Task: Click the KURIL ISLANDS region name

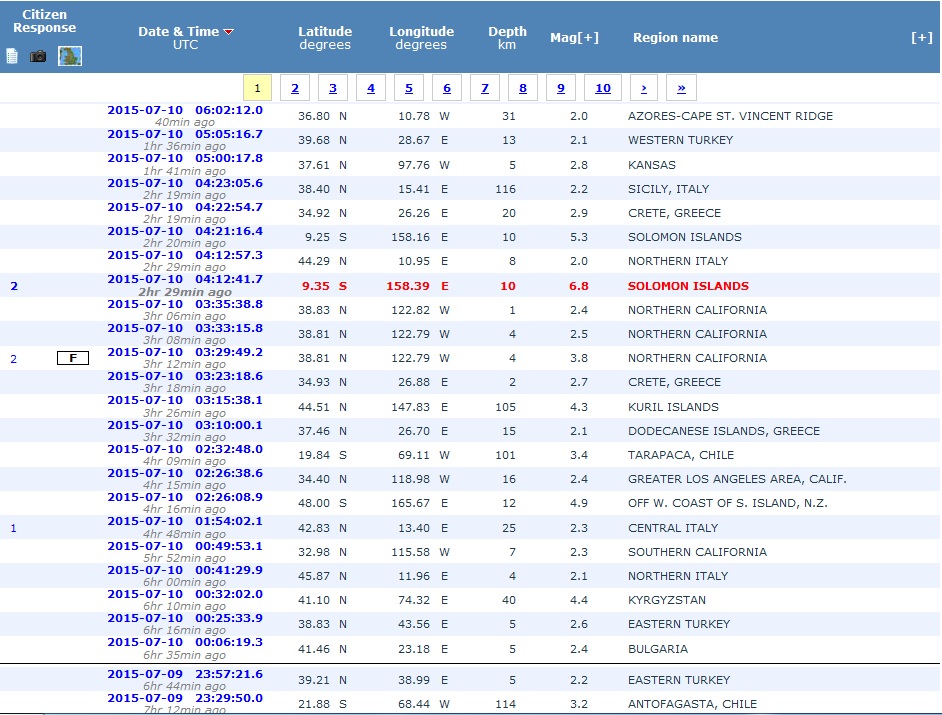Action: [x=673, y=407]
